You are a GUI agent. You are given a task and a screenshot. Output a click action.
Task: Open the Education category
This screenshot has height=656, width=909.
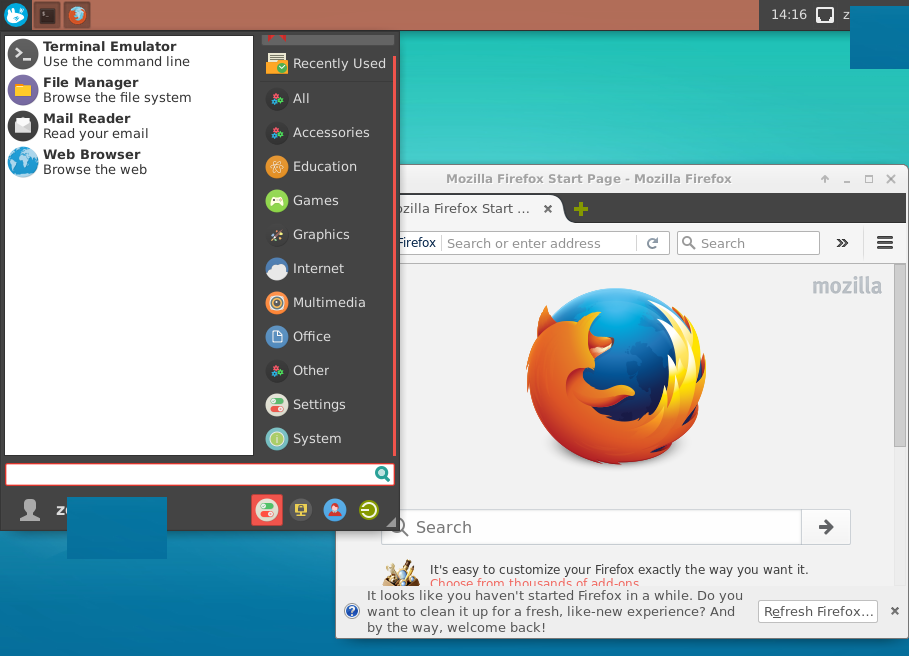(x=326, y=167)
